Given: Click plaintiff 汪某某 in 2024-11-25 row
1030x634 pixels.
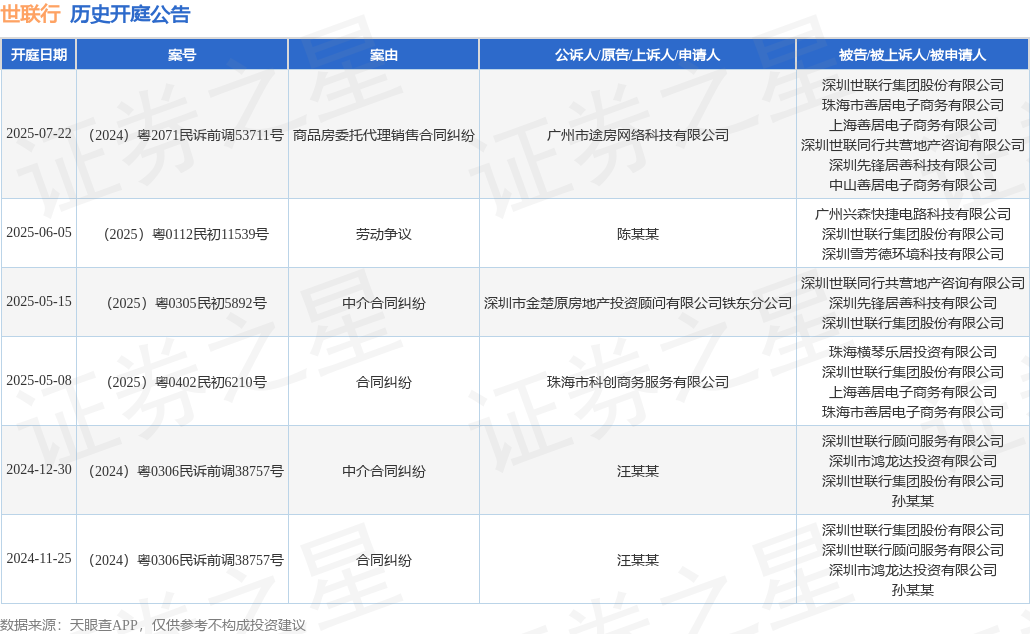Looking at the screenshot, I should pyautogui.click(x=638, y=560).
